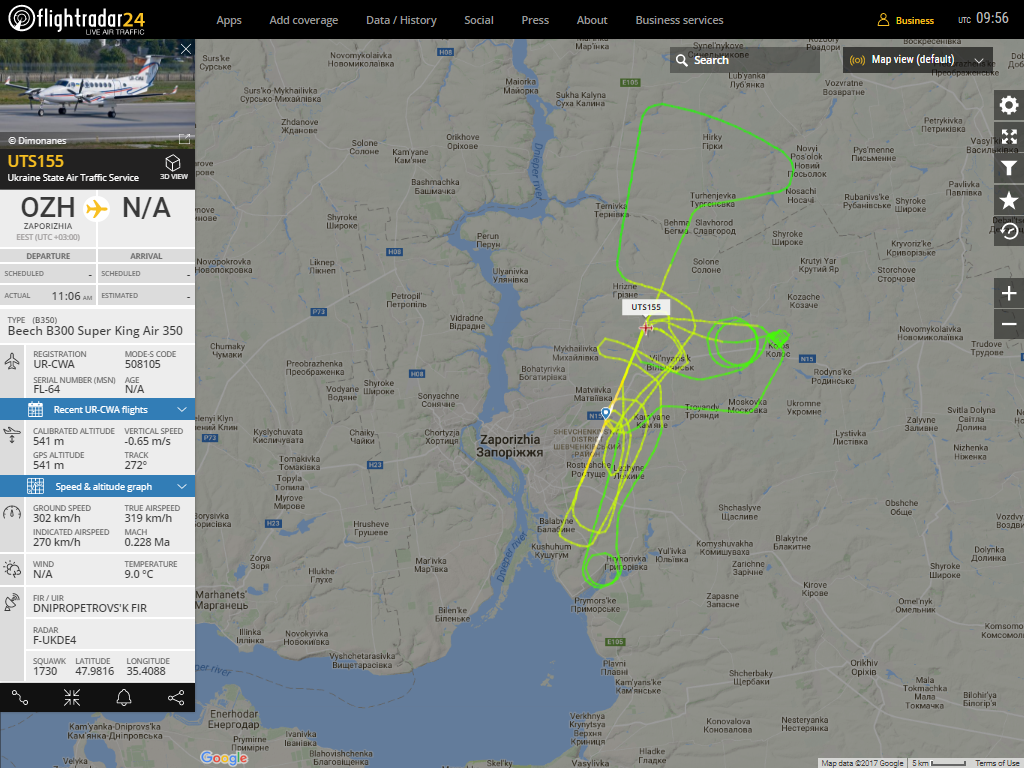The height and width of the screenshot is (768, 1024).
Task: Open the 3D view cube icon
Action: tap(173, 167)
